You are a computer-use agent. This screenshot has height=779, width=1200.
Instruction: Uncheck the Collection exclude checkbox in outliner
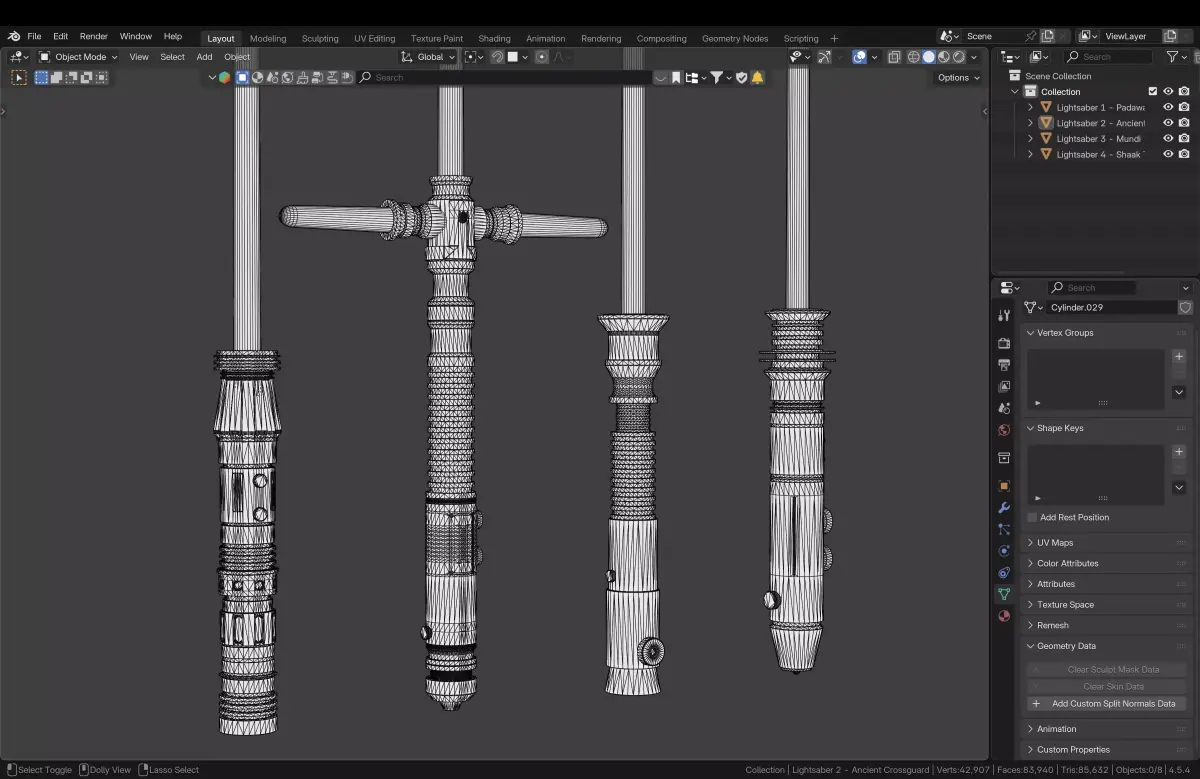click(1152, 92)
